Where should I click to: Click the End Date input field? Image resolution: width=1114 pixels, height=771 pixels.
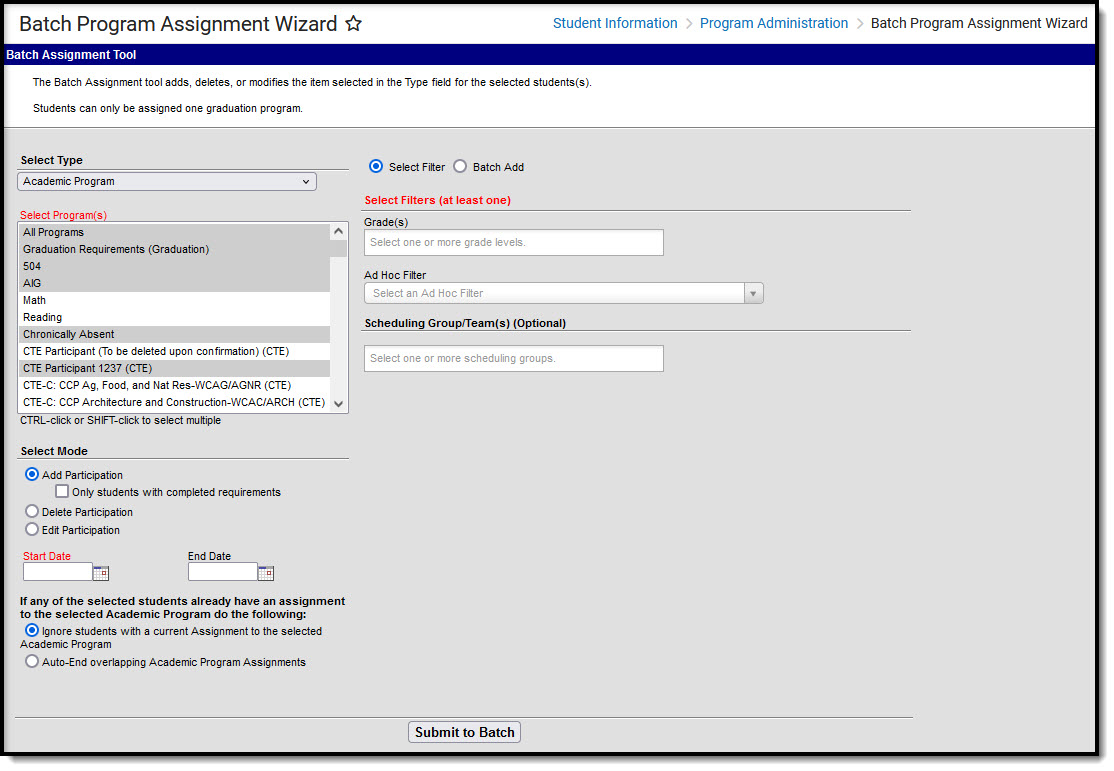(x=222, y=572)
